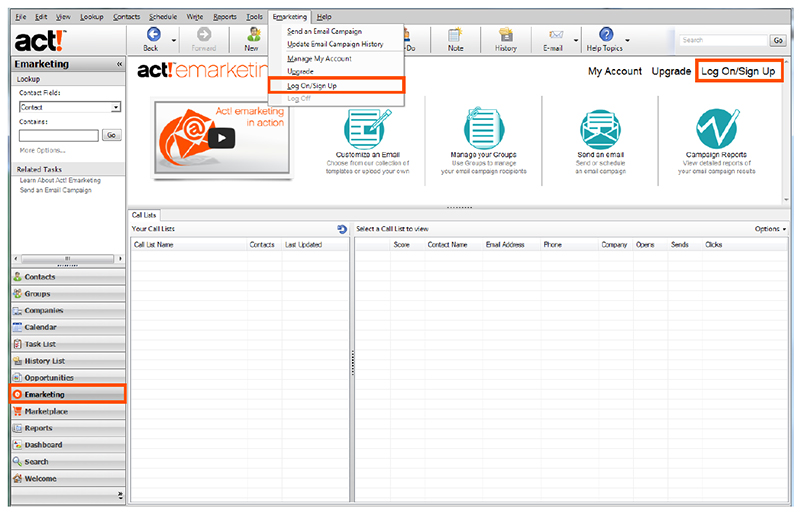This screenshot has height=513, width=800.
Task: Open the Reports menu
Action: (225, 17)
